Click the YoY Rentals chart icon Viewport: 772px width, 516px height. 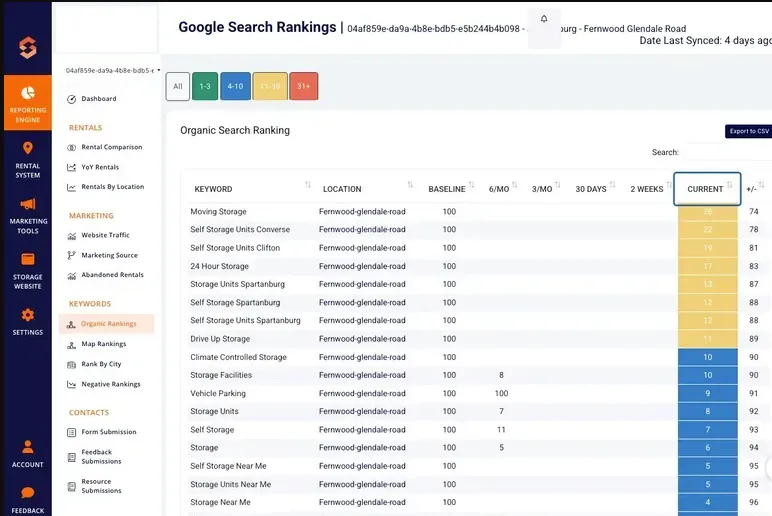(x=71, y=167)
